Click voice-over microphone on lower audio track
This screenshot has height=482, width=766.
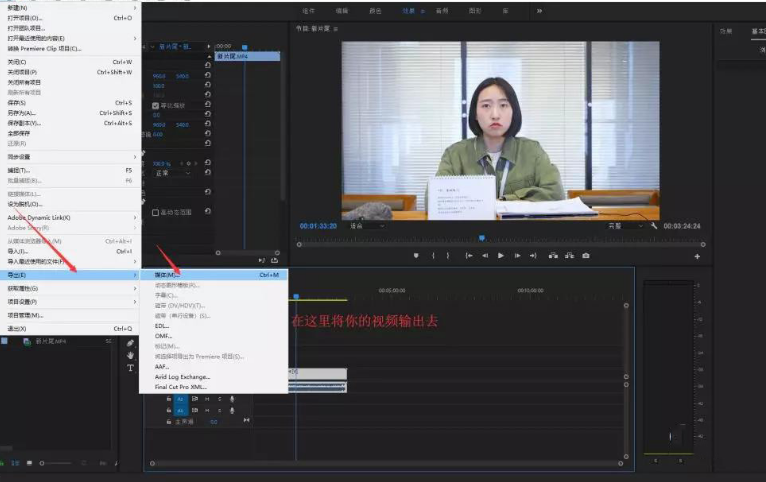click(232, 410)
